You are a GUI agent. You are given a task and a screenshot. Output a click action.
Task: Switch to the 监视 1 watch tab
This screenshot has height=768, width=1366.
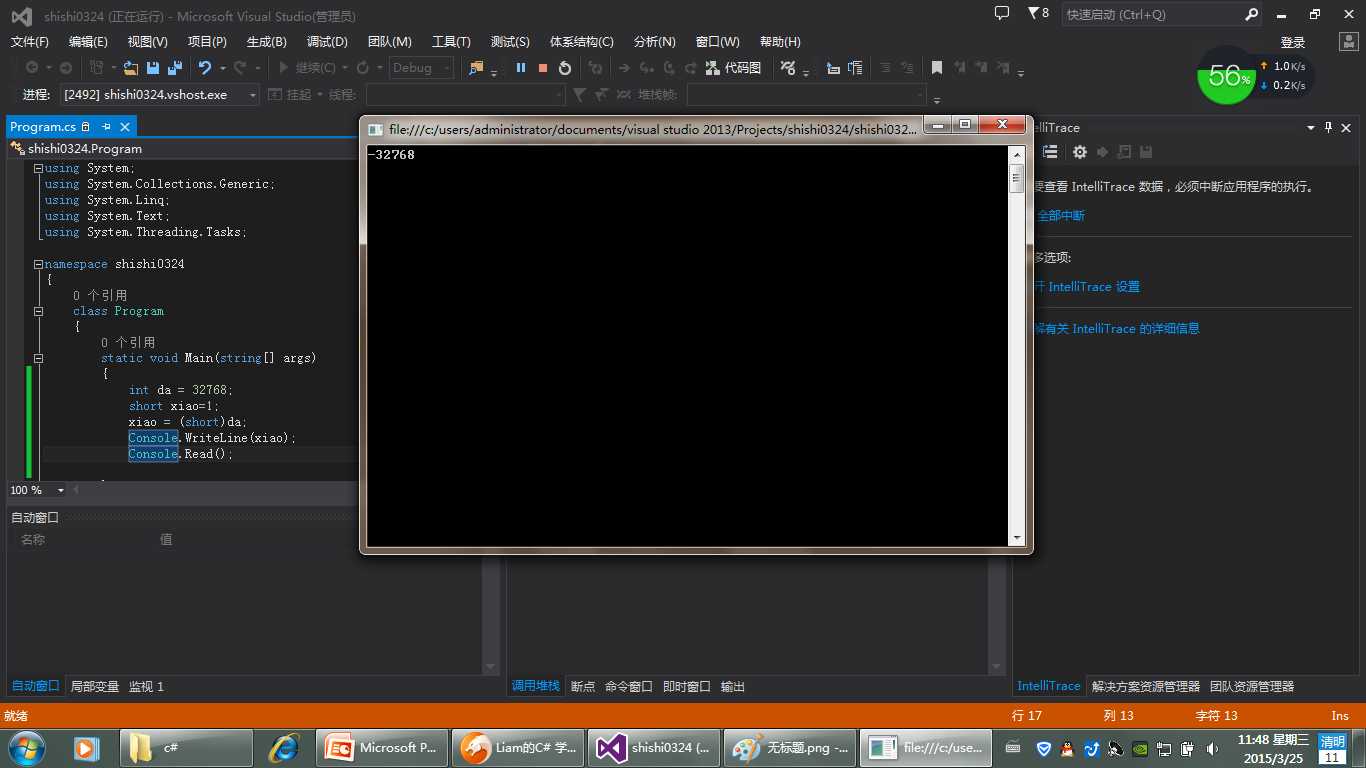coord(146,686)
